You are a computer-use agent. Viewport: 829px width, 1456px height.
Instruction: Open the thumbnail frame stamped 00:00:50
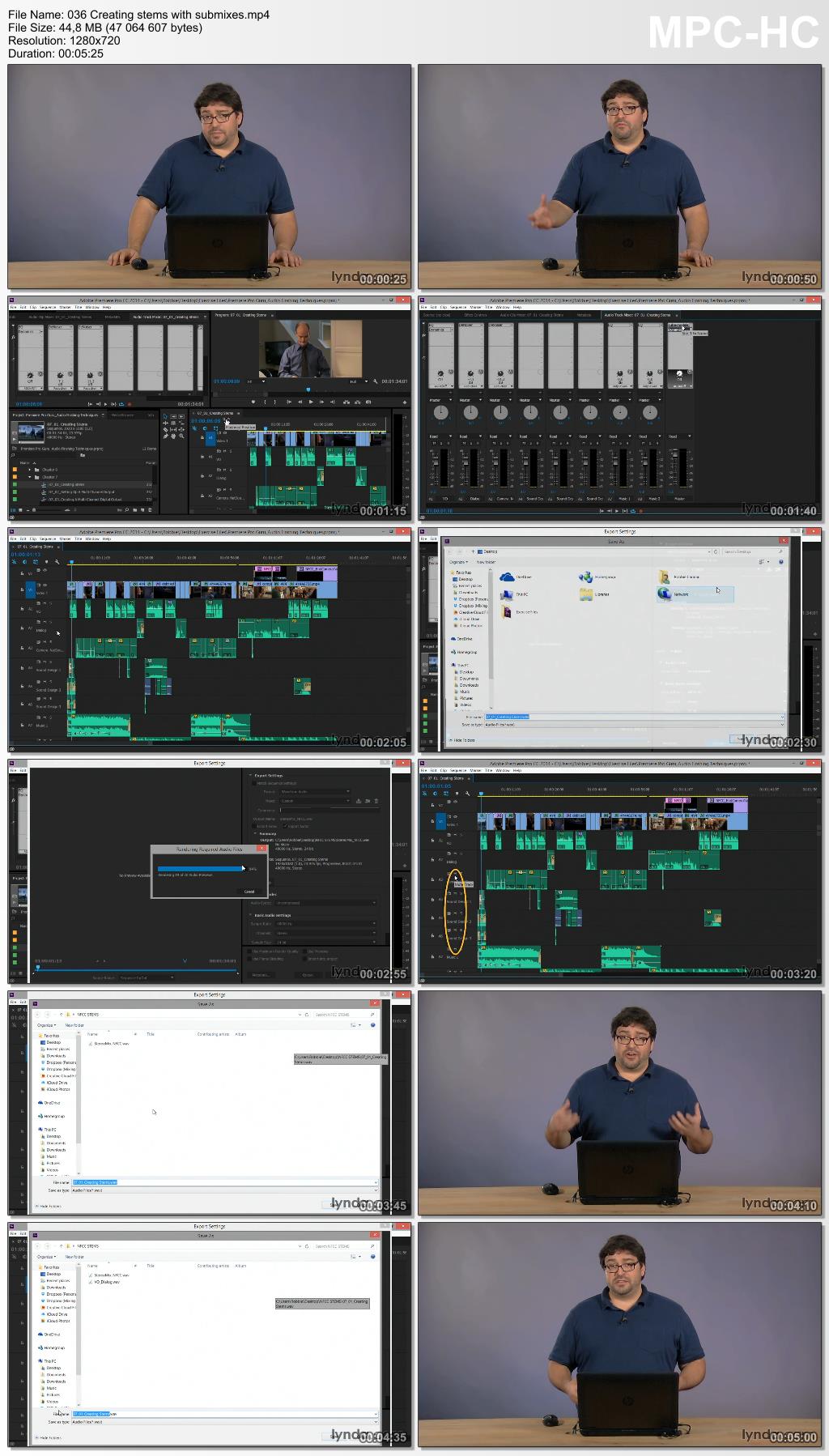click(619, 177)
